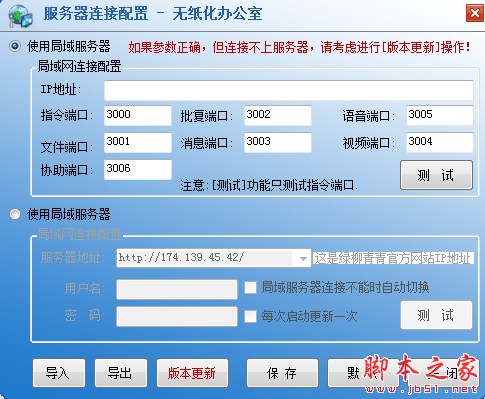This screenshot has width=485, height=399.
Task: Select the second 使用局域服务器 radio button
Action: click(x=15, y=214)
